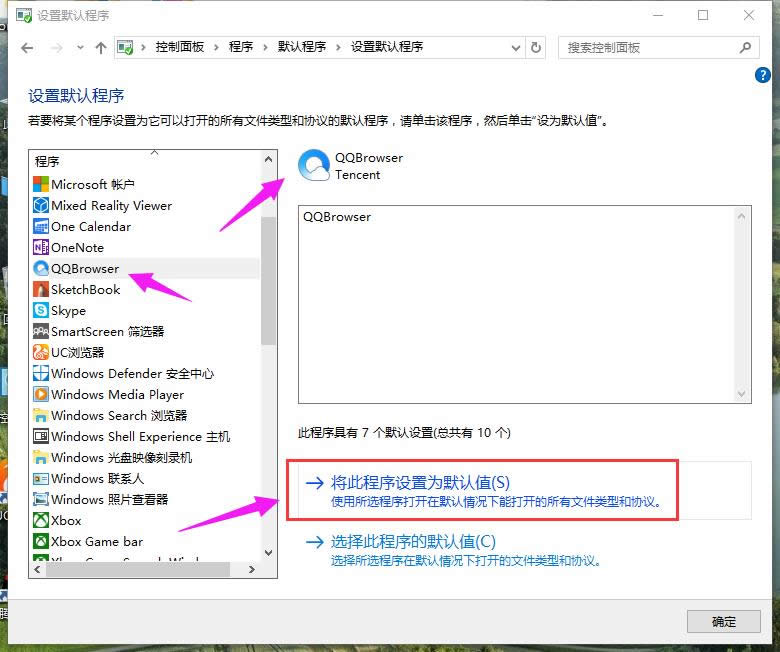Click 将此程序设置为默认值 link
The image size is (780, 652).
point(421,482)
